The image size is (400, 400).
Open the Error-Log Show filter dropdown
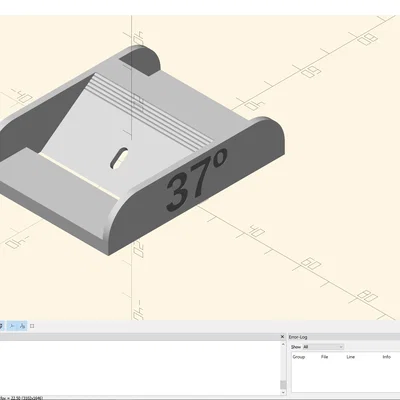(323, 347)
